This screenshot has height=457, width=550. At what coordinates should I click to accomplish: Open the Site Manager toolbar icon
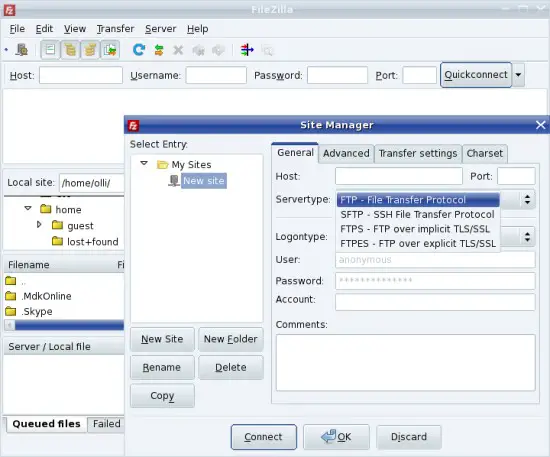tap(22, 50)
